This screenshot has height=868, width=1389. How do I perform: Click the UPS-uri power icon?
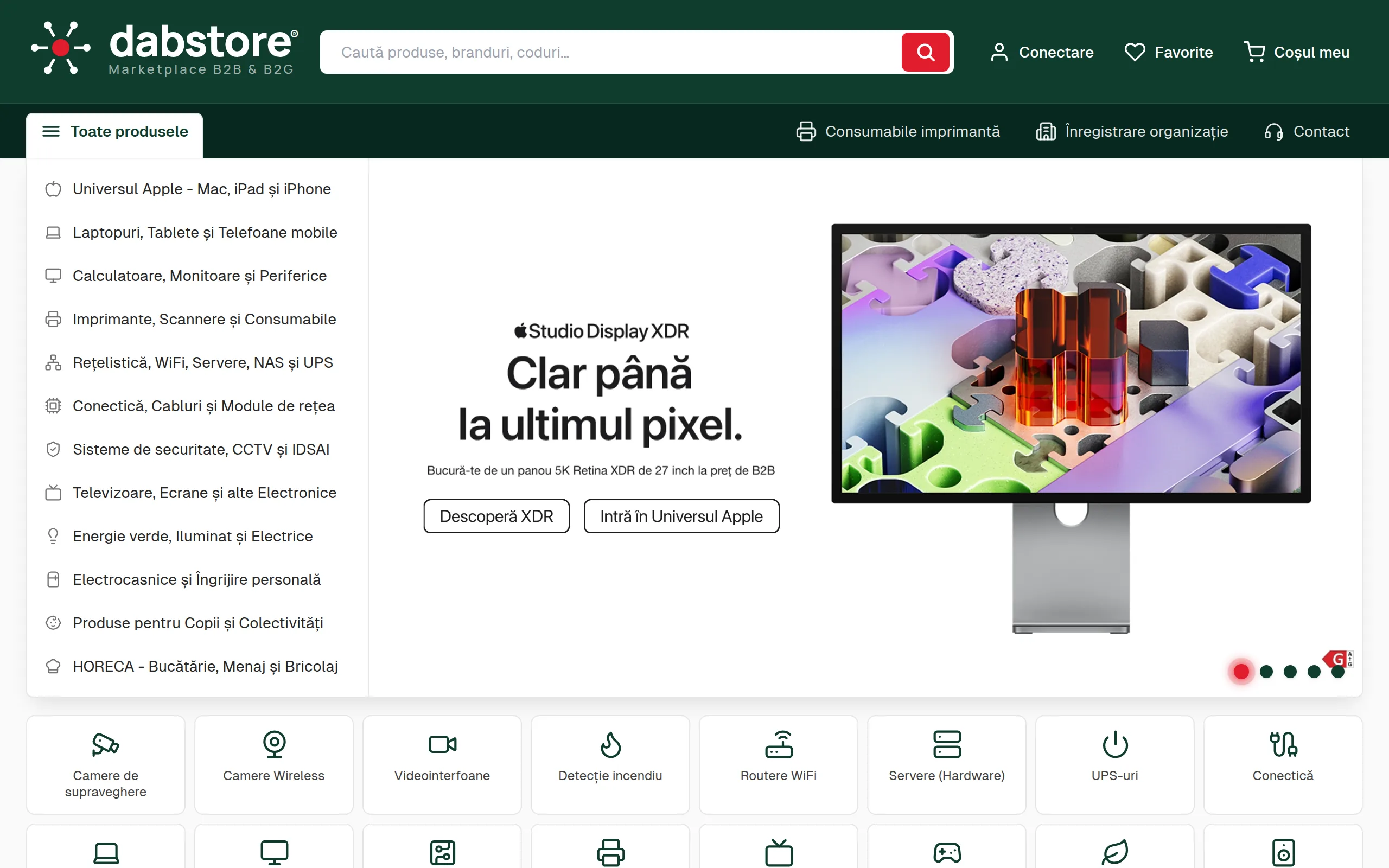pyautogui.click(x=1115, y=744)
